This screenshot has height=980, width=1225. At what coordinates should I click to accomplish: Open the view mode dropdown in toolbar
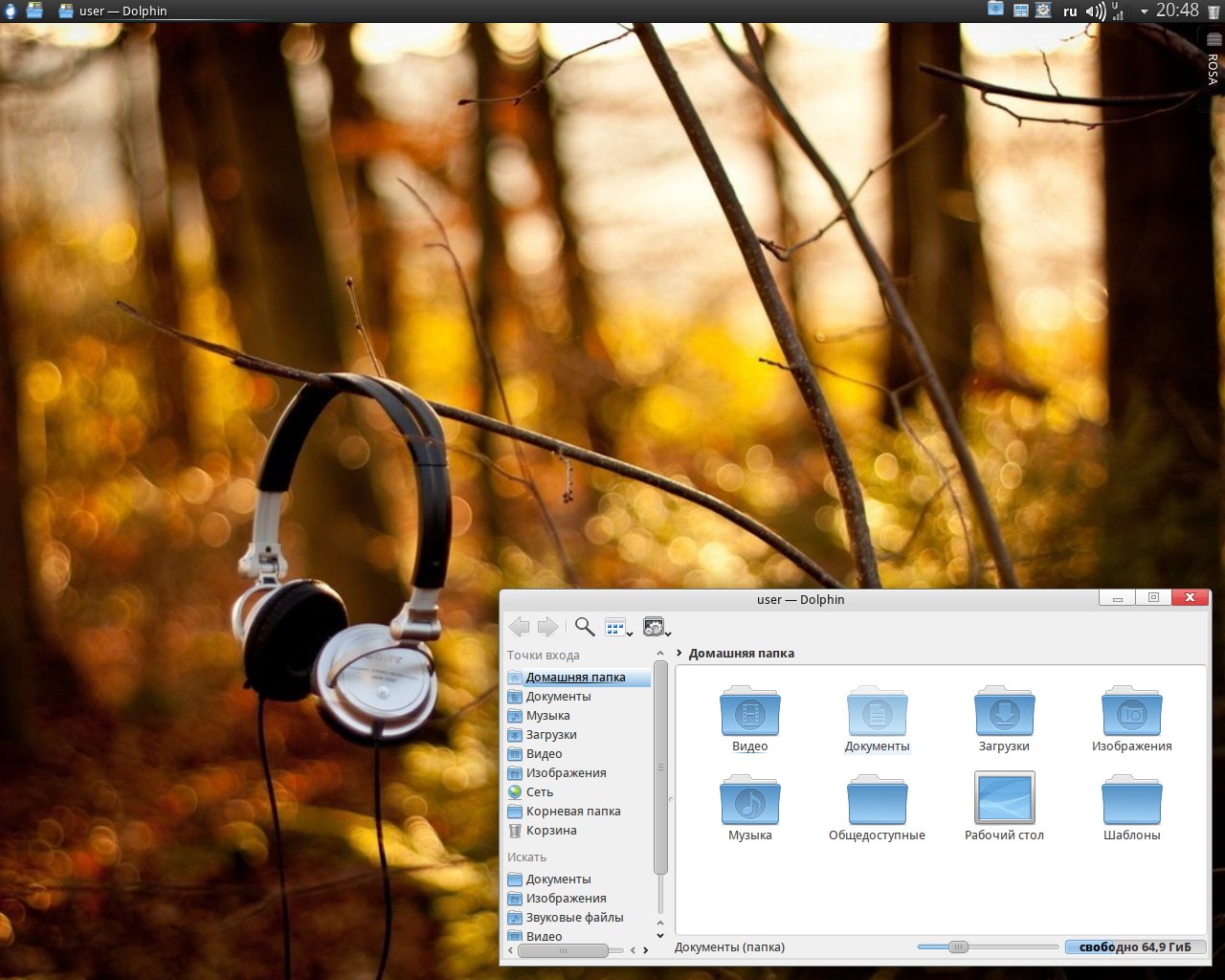coord(618,628)
